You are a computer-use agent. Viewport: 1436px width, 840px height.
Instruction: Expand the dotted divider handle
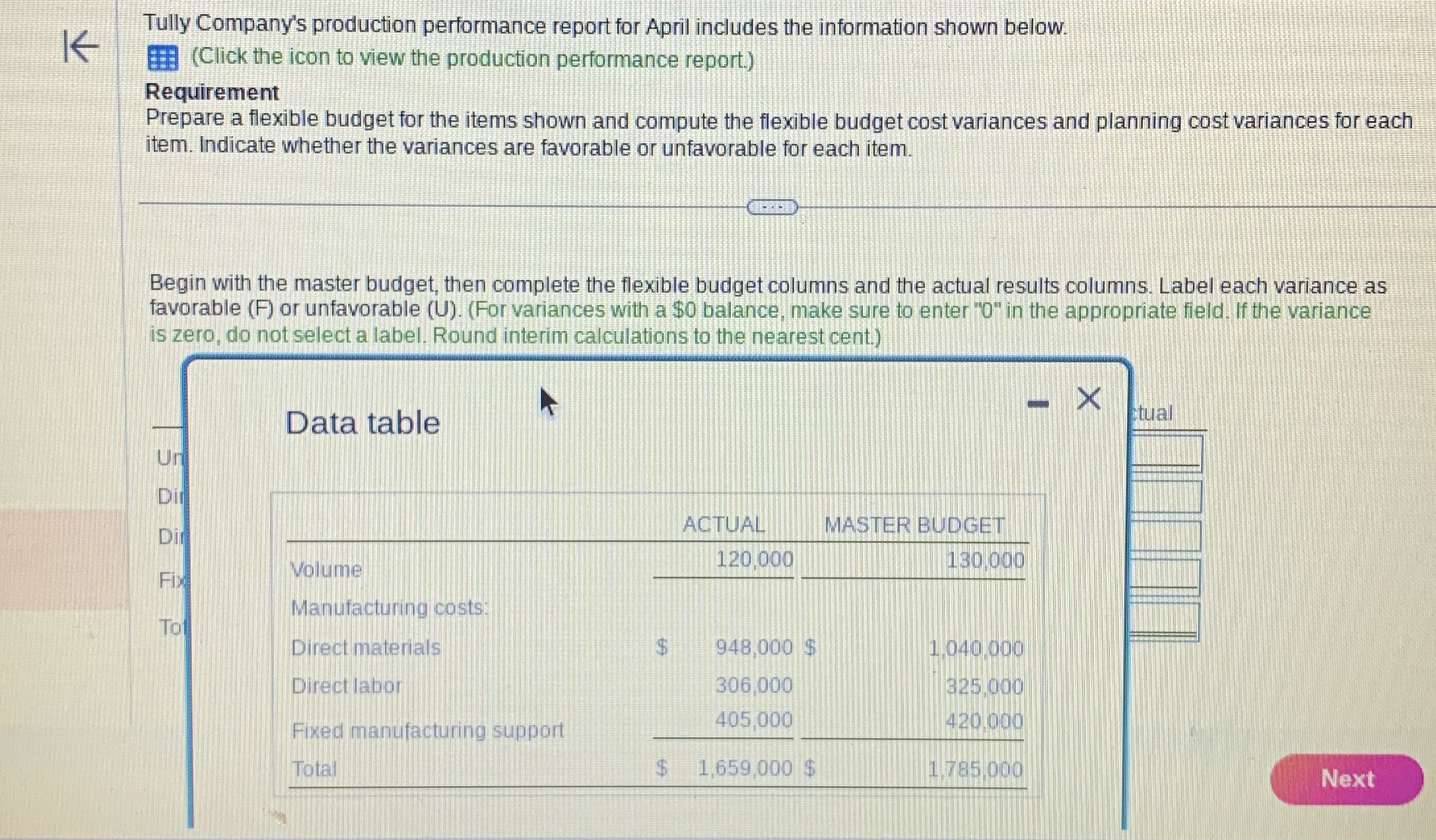click(x=772, y=207)
